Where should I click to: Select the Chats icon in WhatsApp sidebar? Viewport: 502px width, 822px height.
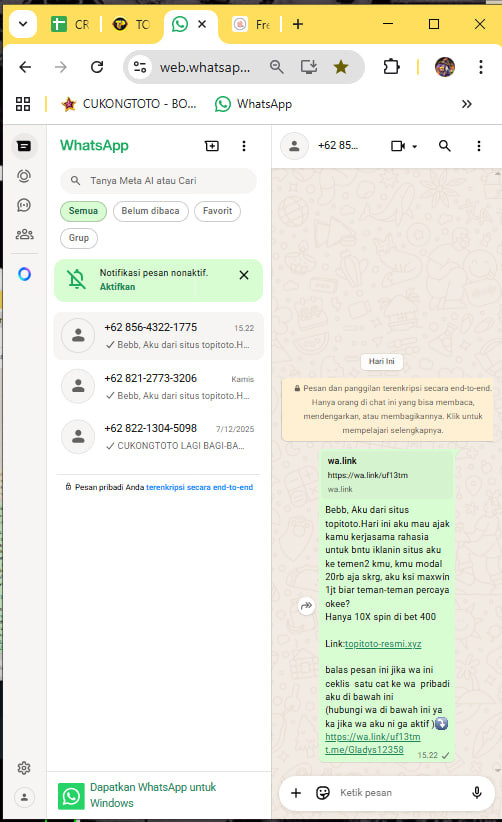pos(24,146)
